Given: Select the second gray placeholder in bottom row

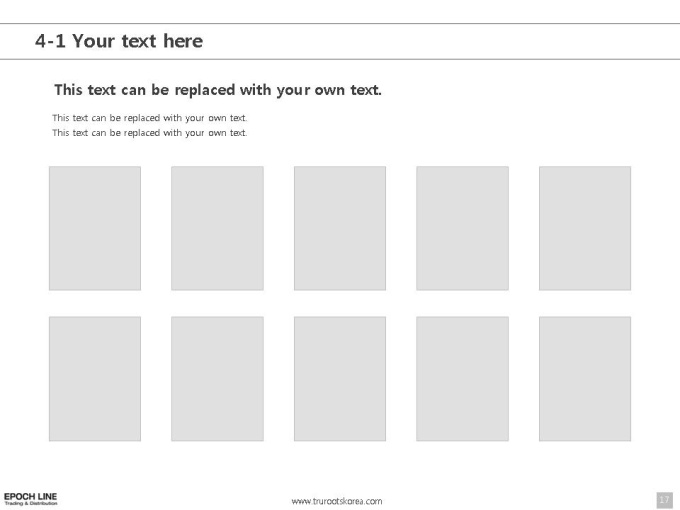Looking at the screenshot, I should (x=217, y=379).
